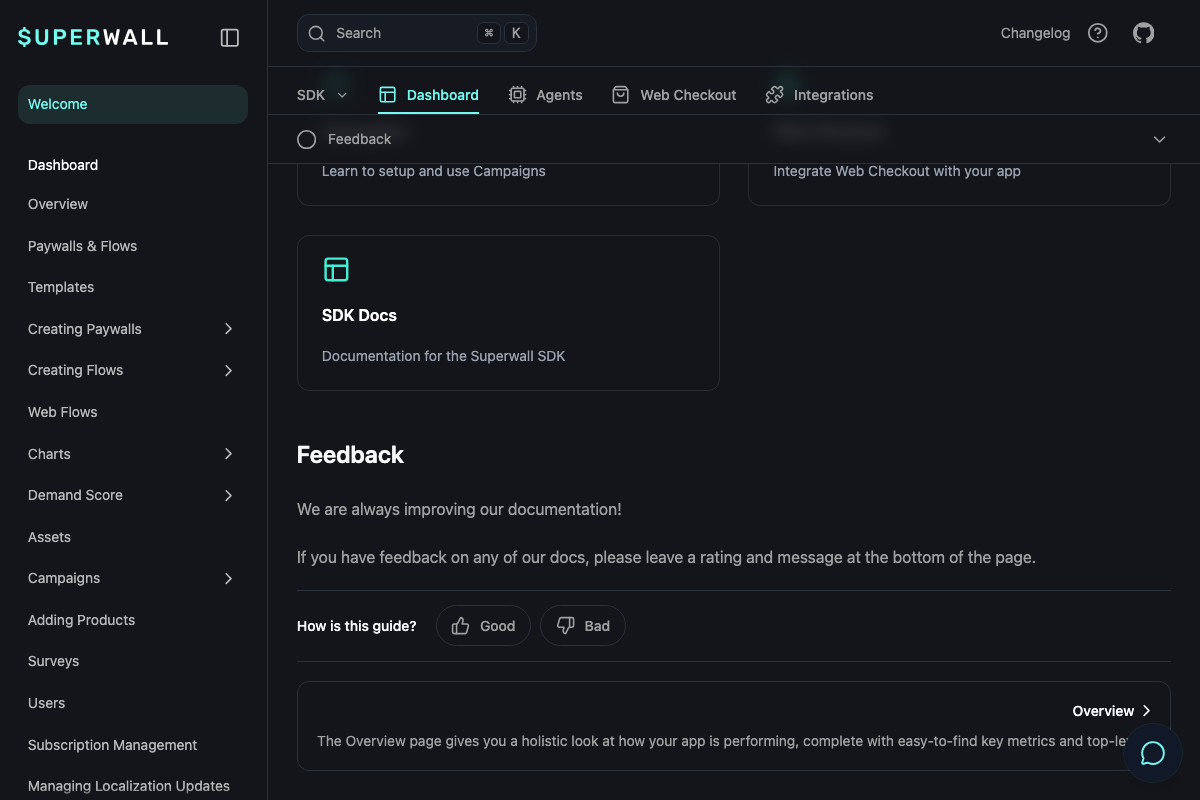
Task: Open the chat bubble widget
Action: coord(1153,753)
